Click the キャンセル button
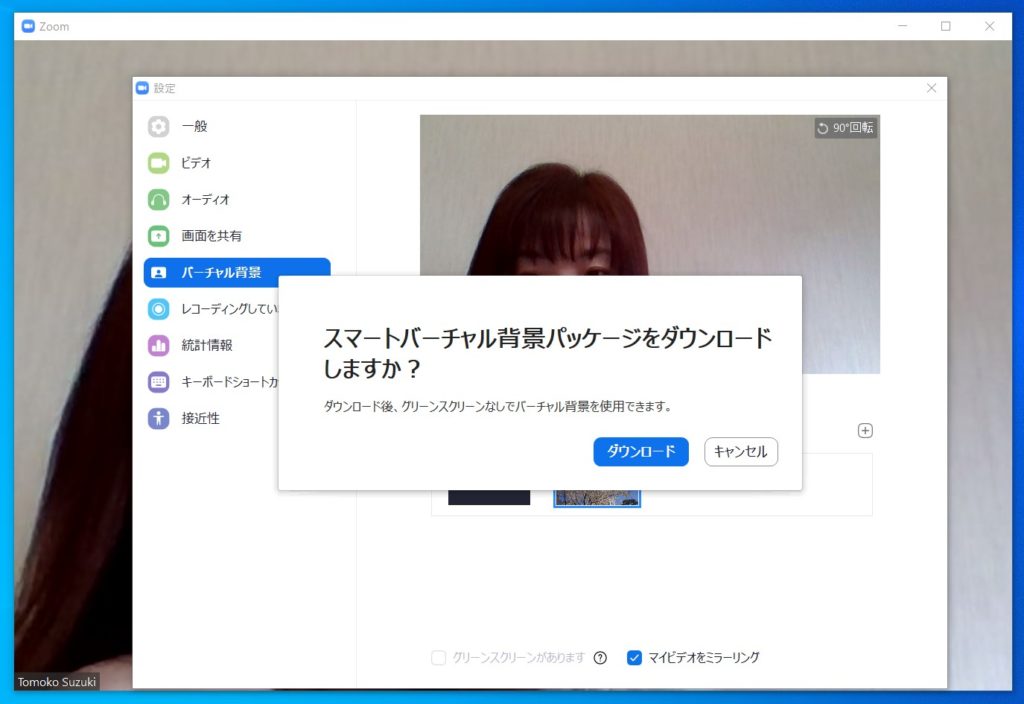1024x704 pixels. point(741,452)
